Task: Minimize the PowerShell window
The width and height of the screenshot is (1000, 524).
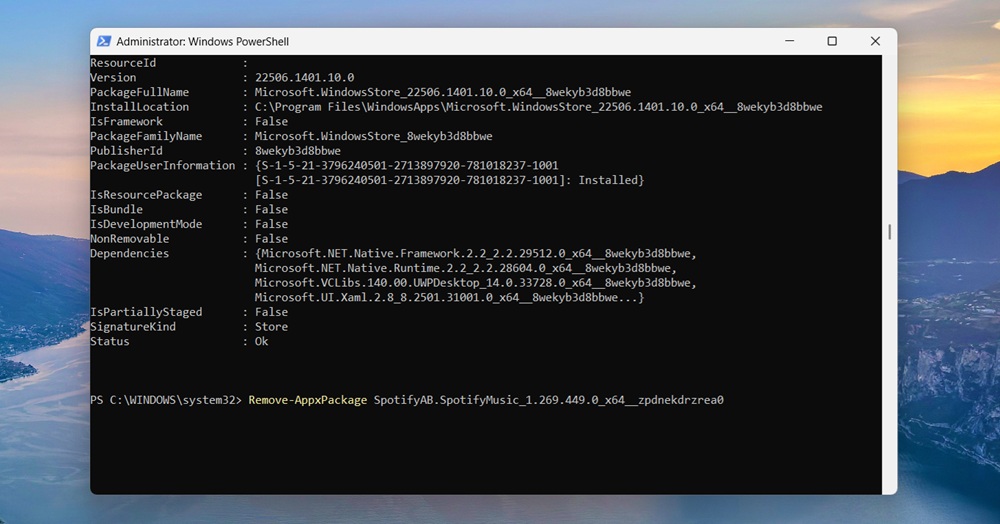Action: (790, 41)
